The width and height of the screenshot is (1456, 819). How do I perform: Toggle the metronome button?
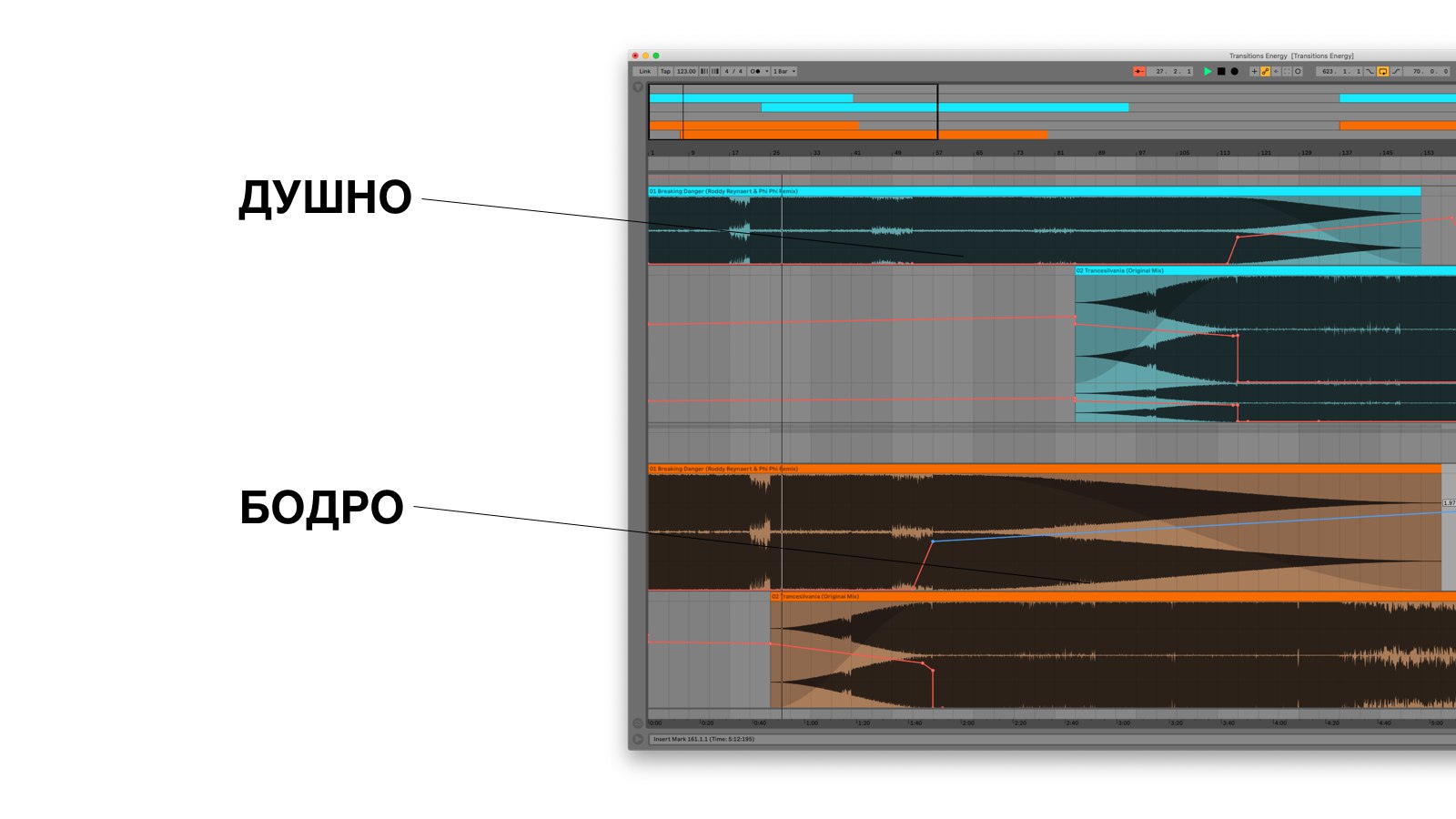pyautogui.click(x=755, y=71)
